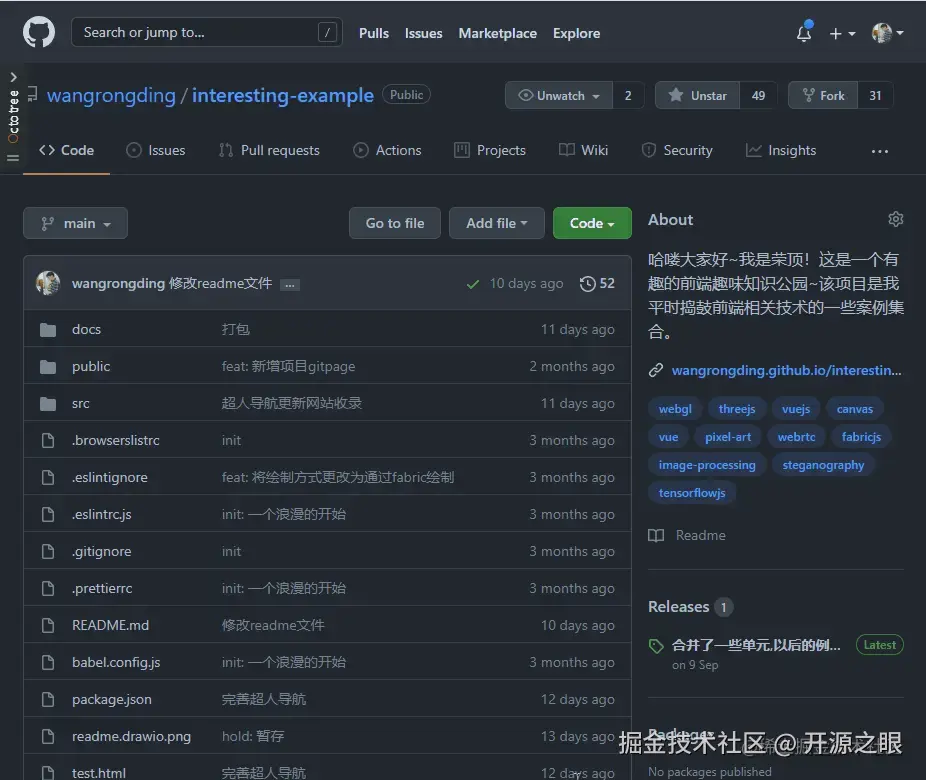926x780 pixels.
Task: Open wangrongding.github.io website link
Action: tap(786, 370)
